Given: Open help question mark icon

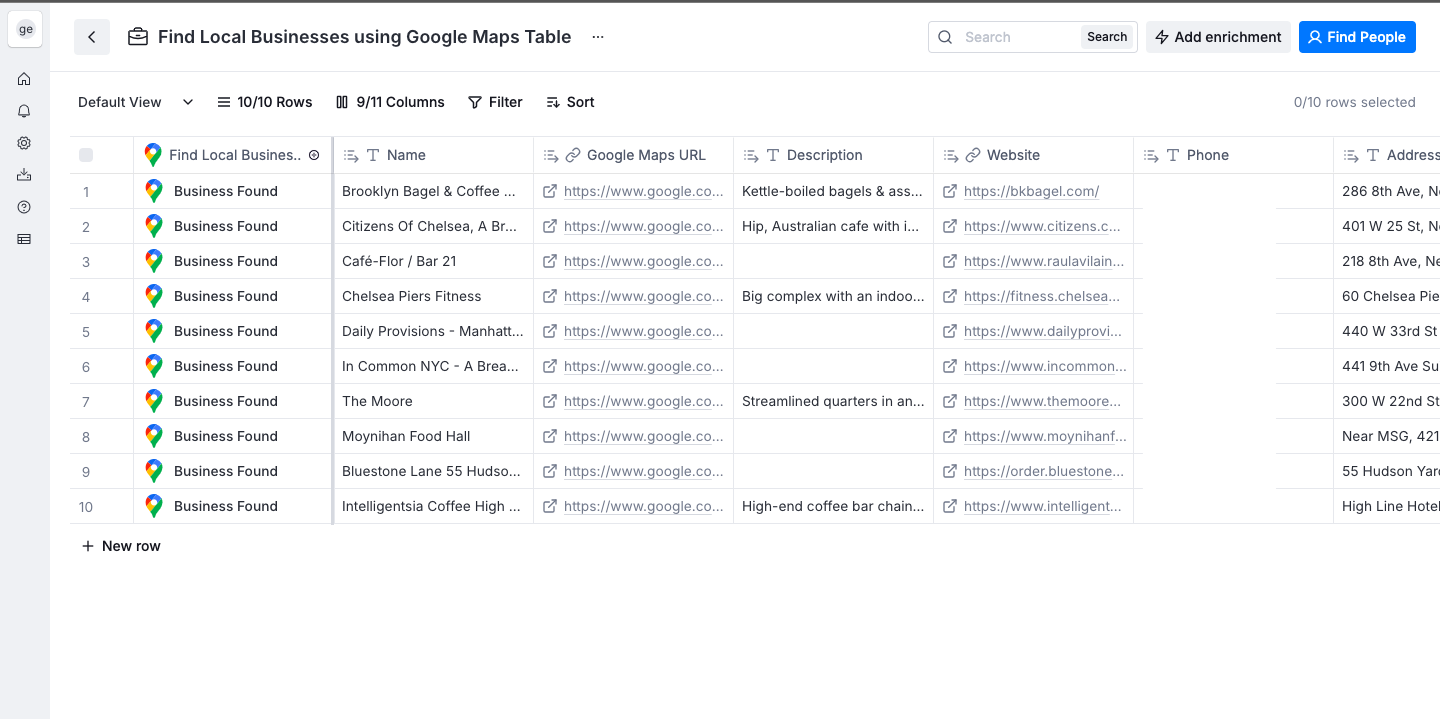Looking at the screenshot, I should (x=24, y=207).
